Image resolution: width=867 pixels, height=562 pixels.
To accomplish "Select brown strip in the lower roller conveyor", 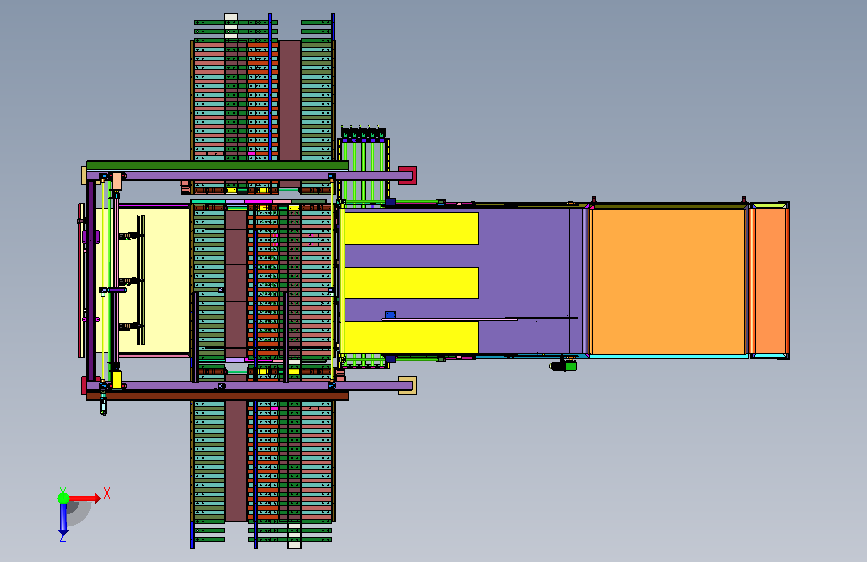I will click(x=236, y=460).
